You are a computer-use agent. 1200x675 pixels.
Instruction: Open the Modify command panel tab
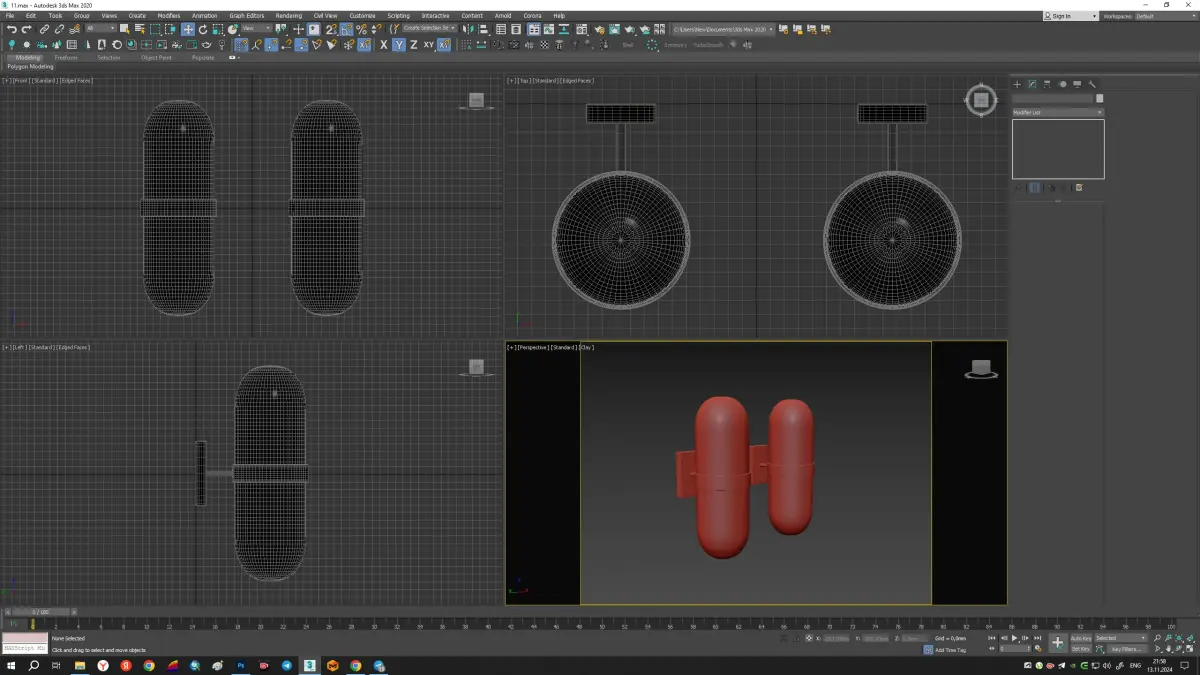1032,84
